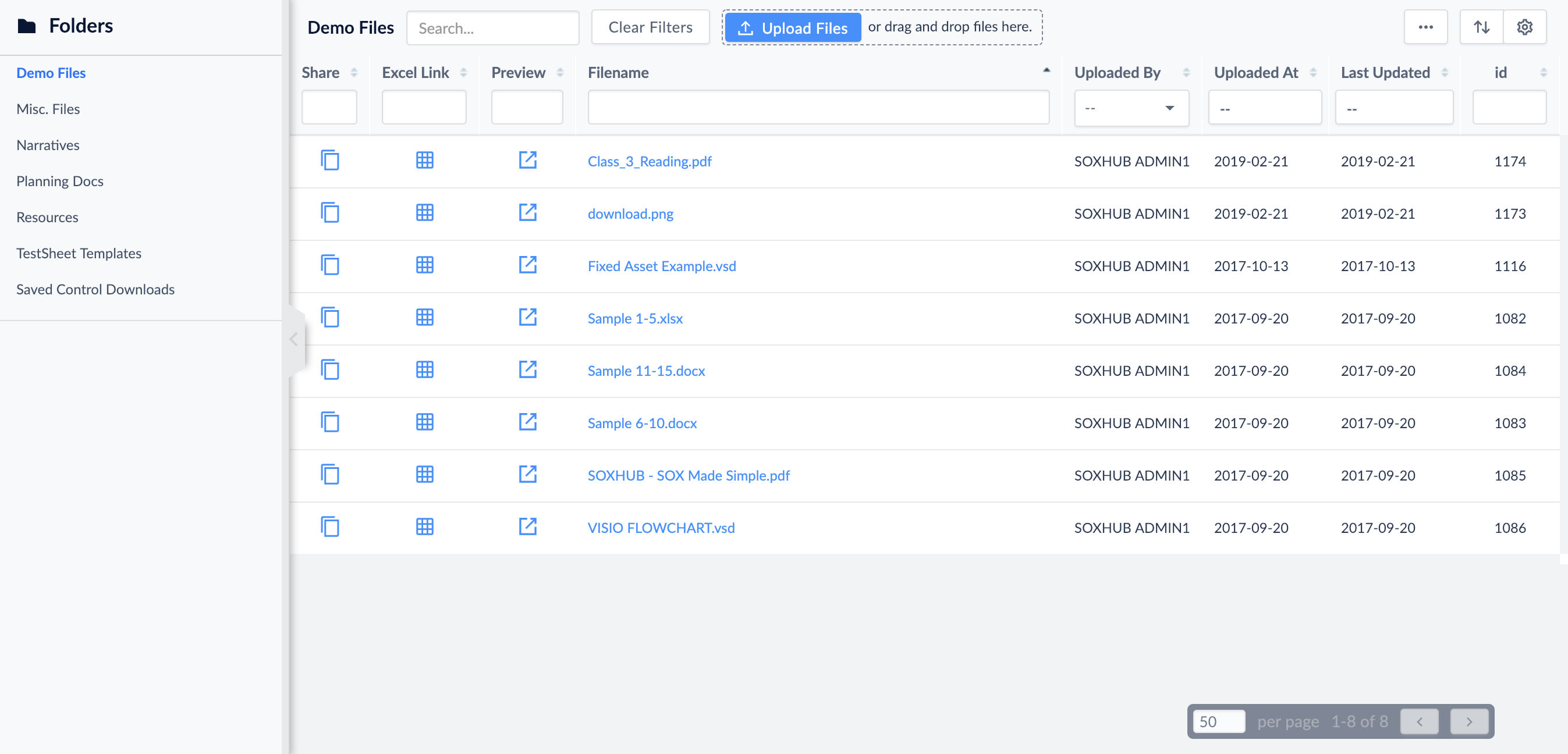Screen dimensions: 1568x754
Task: Click Upload Files button
Action: (792, 28)
